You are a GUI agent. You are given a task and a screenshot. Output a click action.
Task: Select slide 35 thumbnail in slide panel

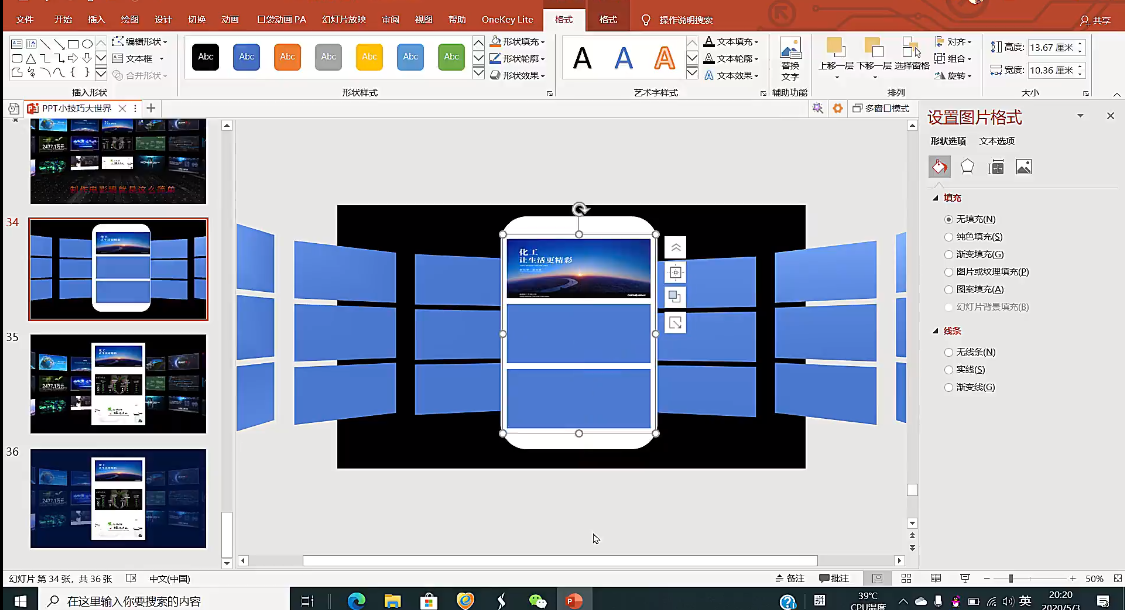pos(118,384)
